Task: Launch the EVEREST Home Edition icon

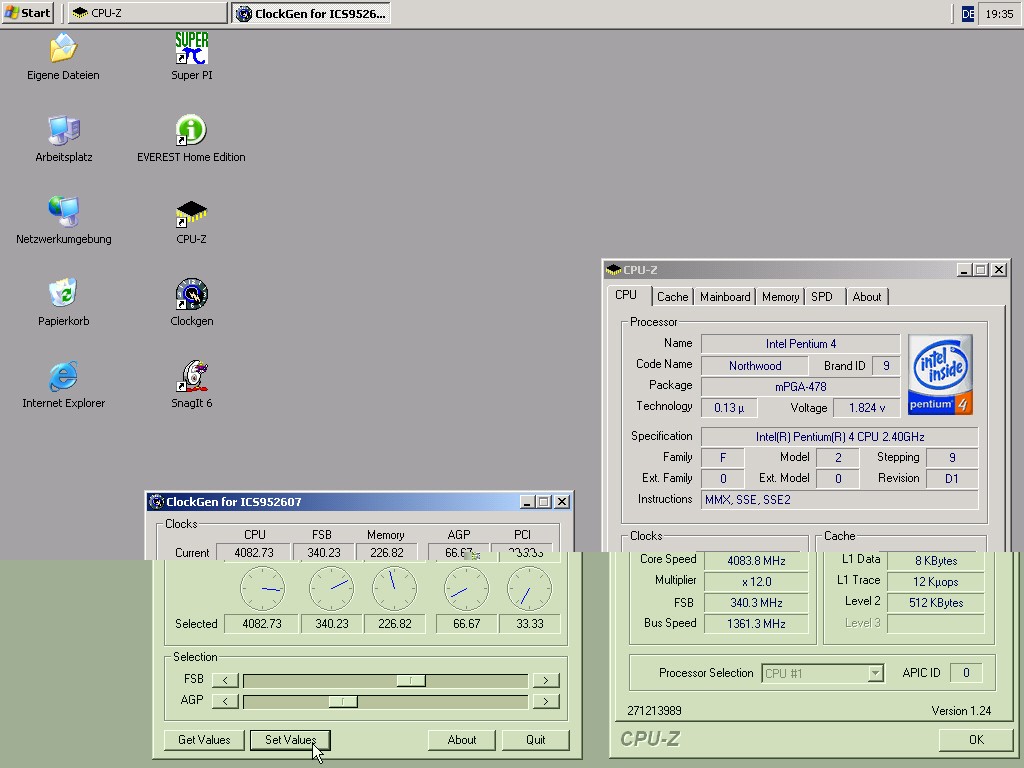Action: coord(191,131)
